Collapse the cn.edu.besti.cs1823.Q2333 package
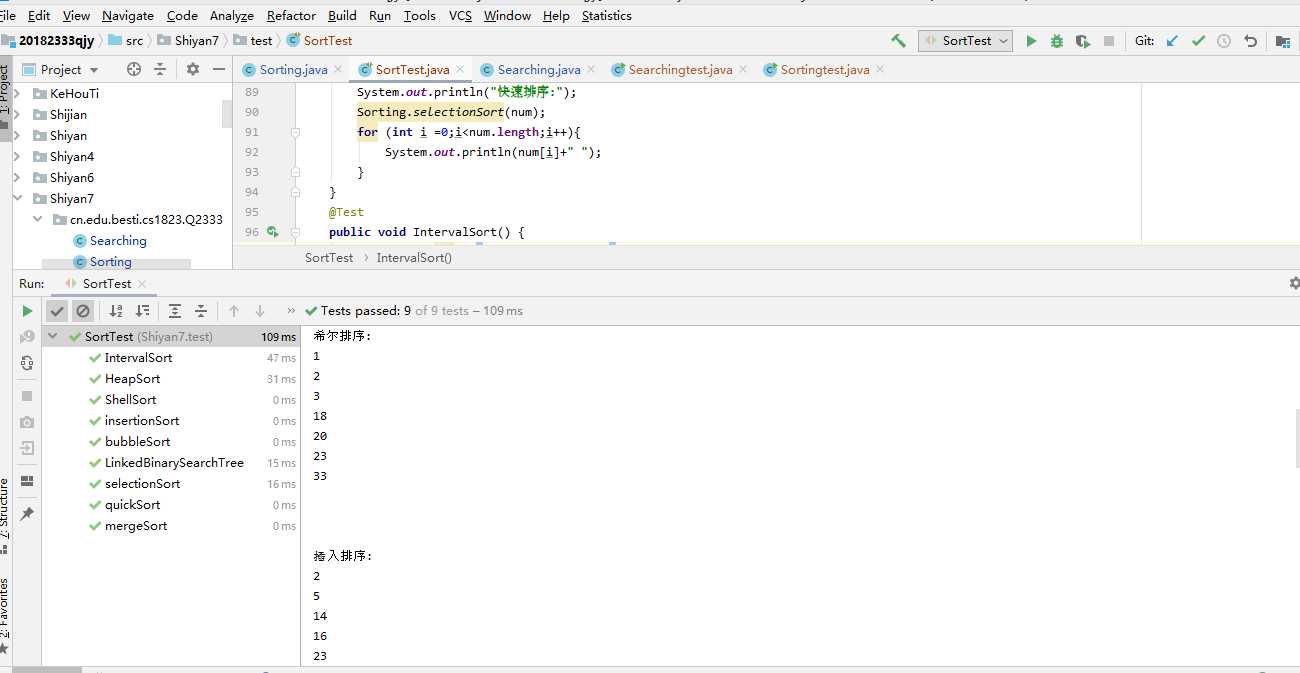Screen dimensions: 1300x673 (x=37, y=219)
